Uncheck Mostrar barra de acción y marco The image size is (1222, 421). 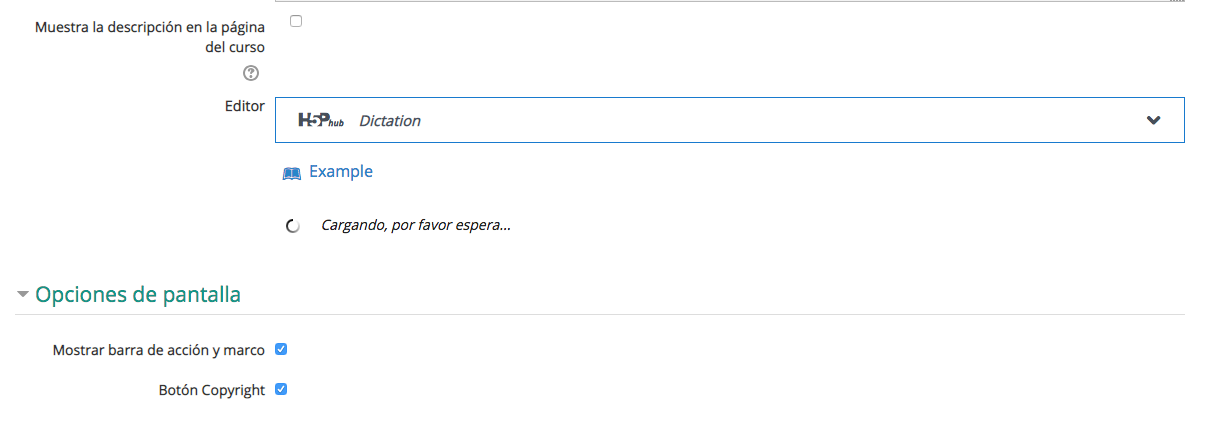pyautogui.click(x=281, y=350)
